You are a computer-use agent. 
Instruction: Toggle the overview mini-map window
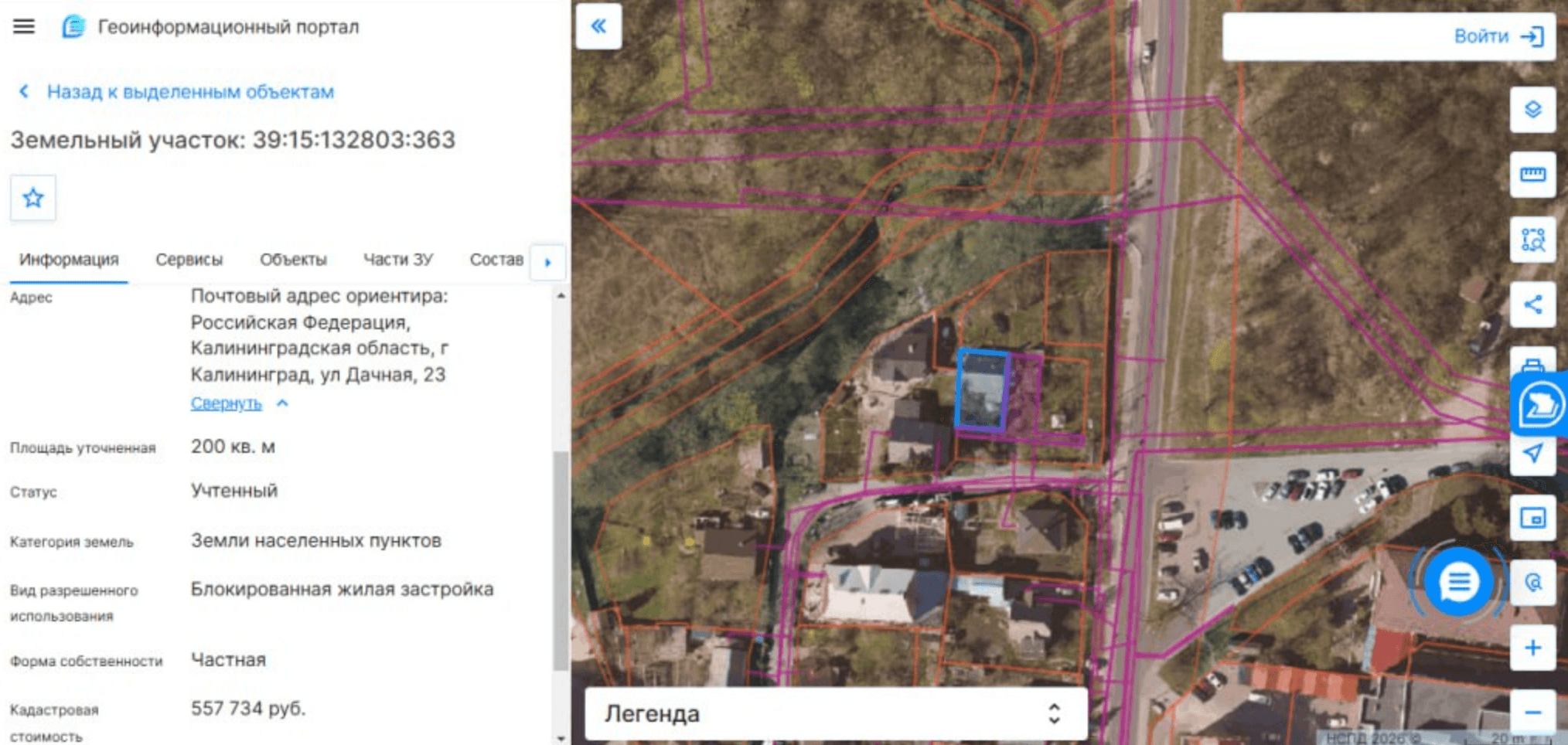pyautogui.click(x=1532, y=518)
